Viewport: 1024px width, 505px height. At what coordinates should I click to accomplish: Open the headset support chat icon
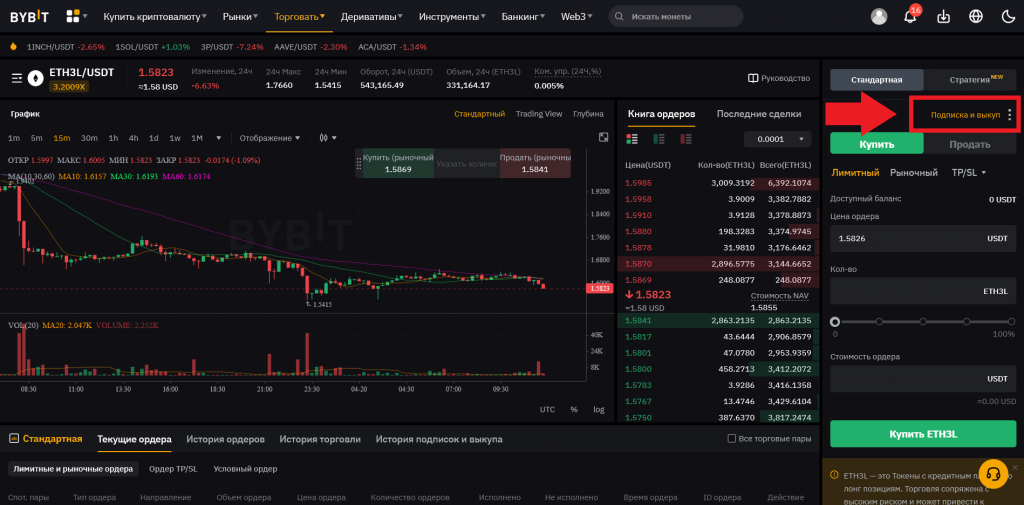coord(995,472)
